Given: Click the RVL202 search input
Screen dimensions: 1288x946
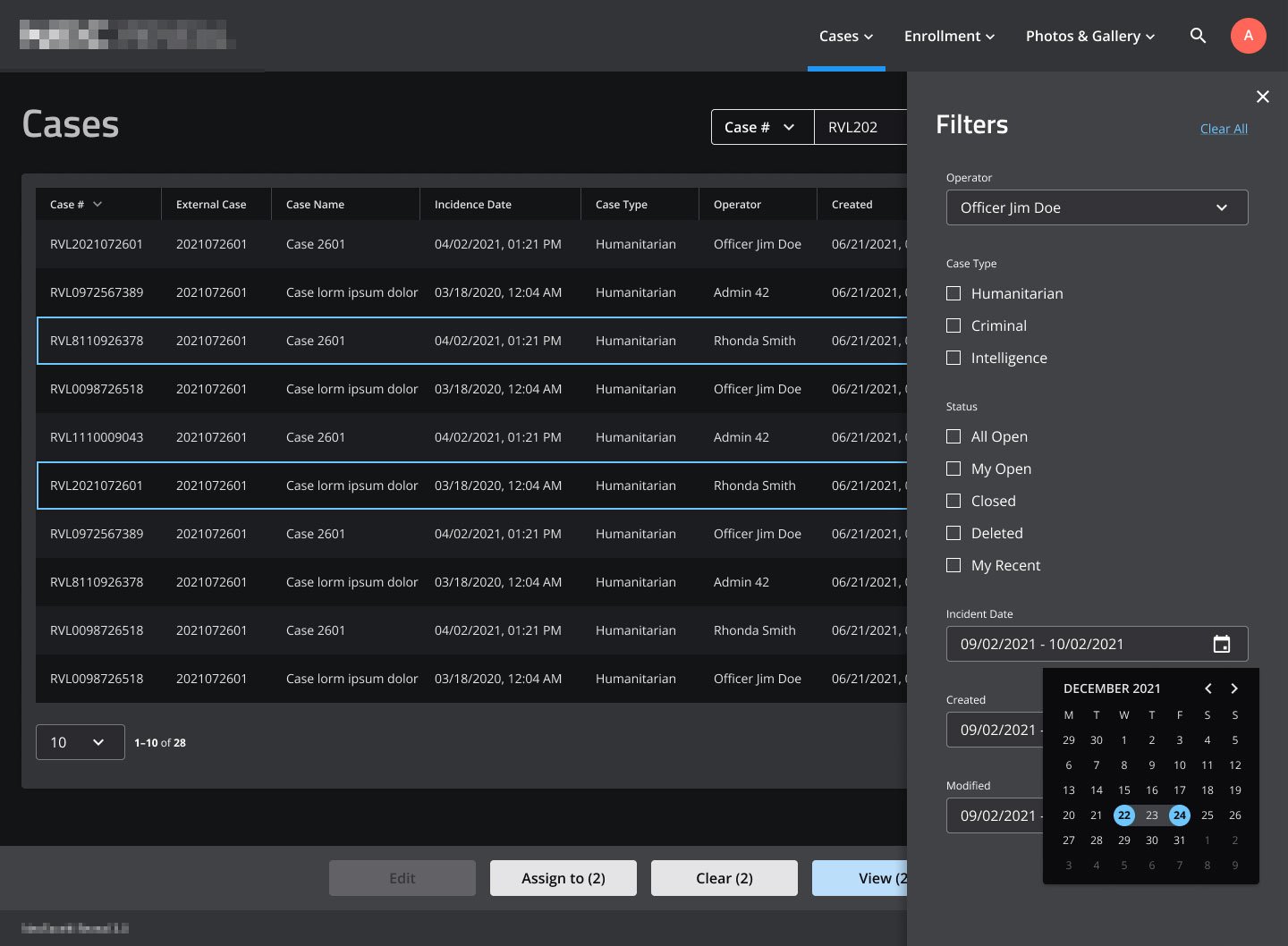Looking at the screenshot, I should [860, 127].
